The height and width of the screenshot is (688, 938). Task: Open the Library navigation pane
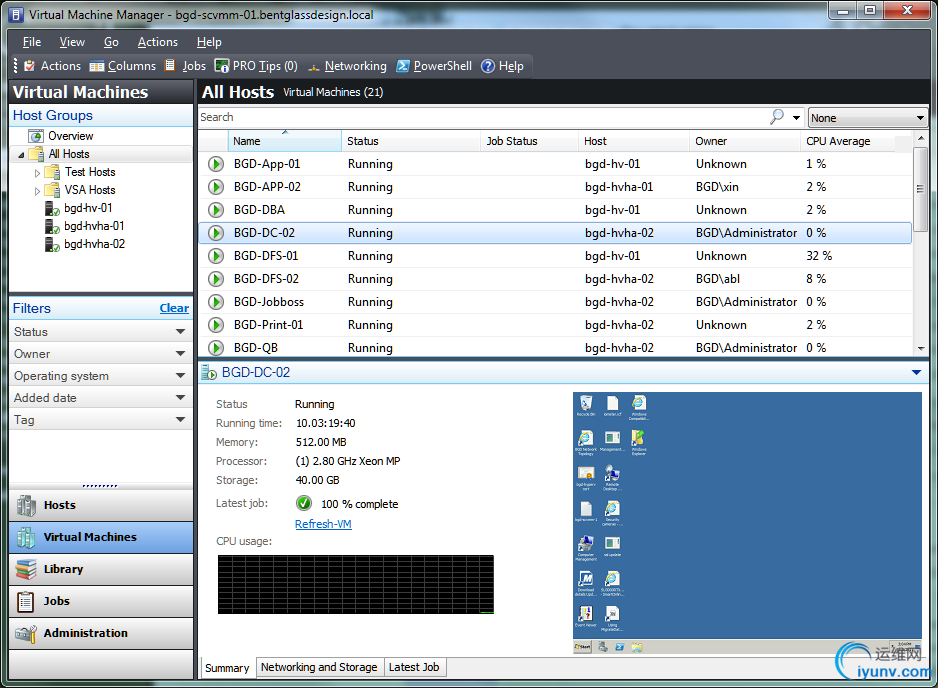101,570
